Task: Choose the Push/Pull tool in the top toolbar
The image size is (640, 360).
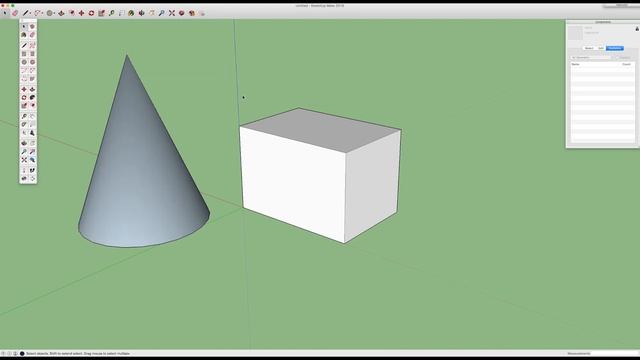Action: point(61,13)
